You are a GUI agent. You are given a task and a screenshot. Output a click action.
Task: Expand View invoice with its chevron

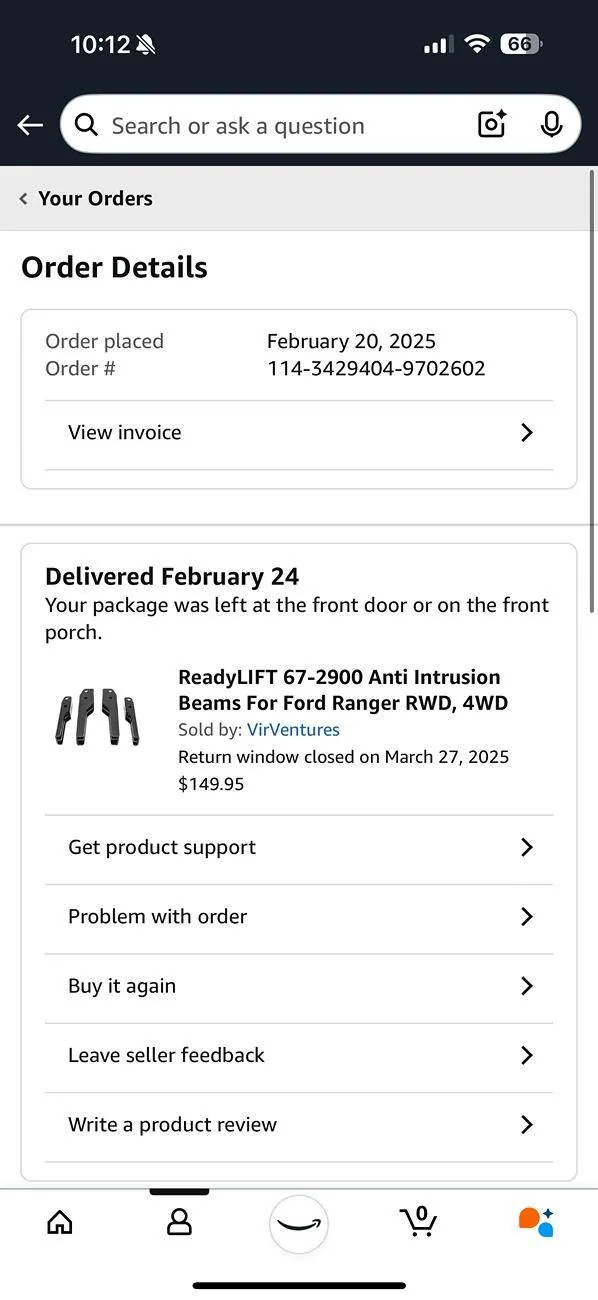click(527, 432)
